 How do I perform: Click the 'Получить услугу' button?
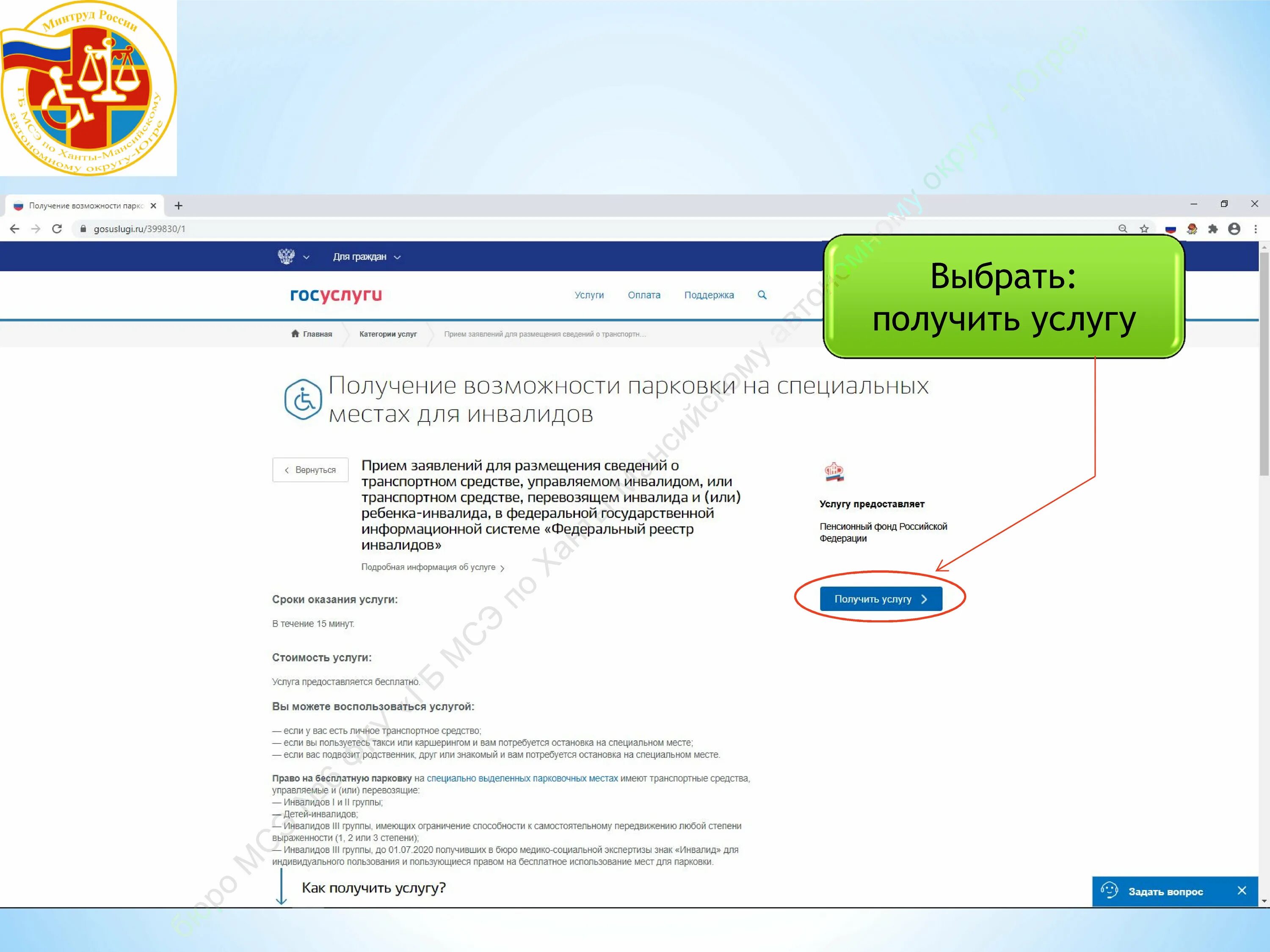pos(881,599)
